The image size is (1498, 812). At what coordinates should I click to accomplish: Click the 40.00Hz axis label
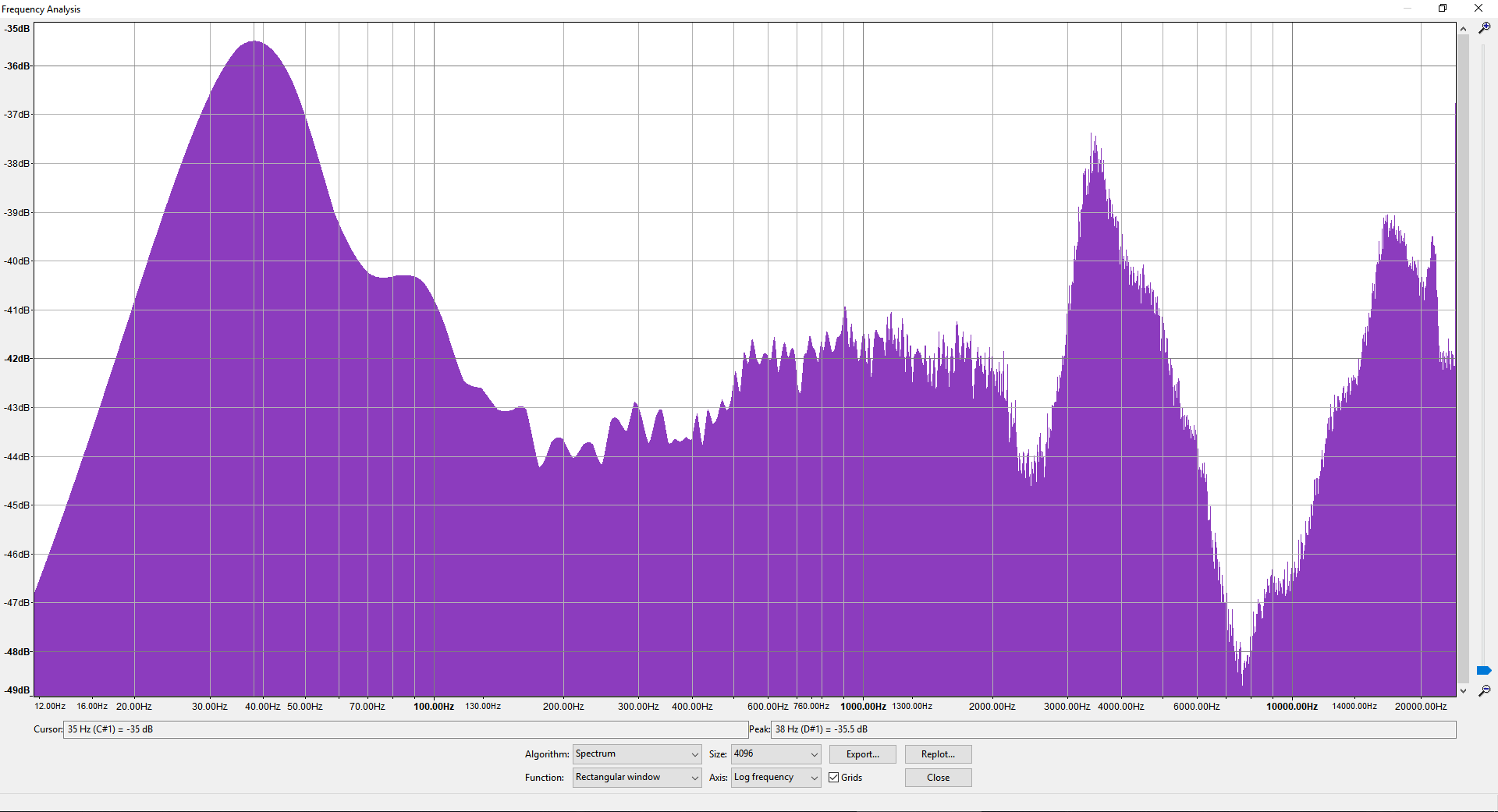[x=262, y=707]
